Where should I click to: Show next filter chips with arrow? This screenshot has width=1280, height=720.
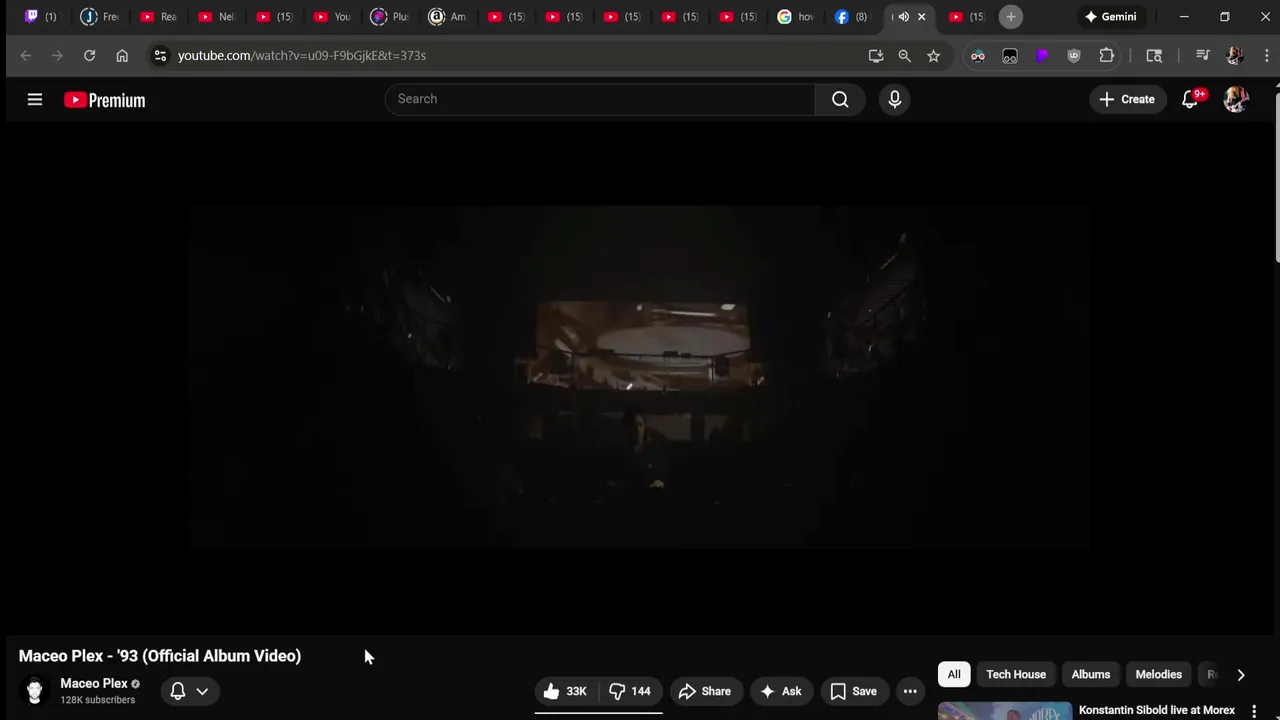1241,674
